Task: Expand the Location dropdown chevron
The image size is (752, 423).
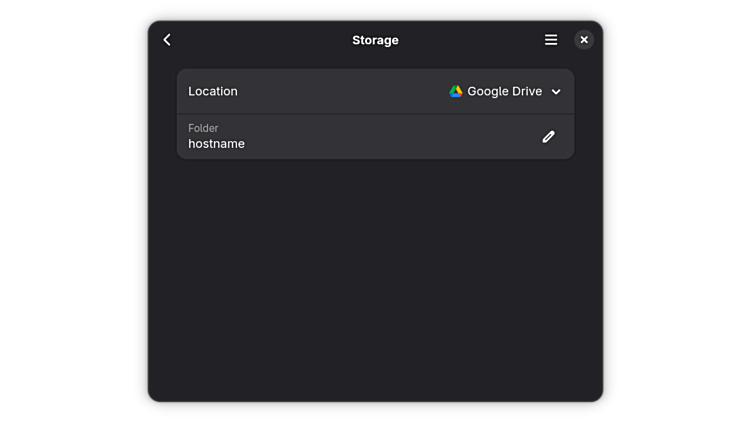Action: (556, 92)
